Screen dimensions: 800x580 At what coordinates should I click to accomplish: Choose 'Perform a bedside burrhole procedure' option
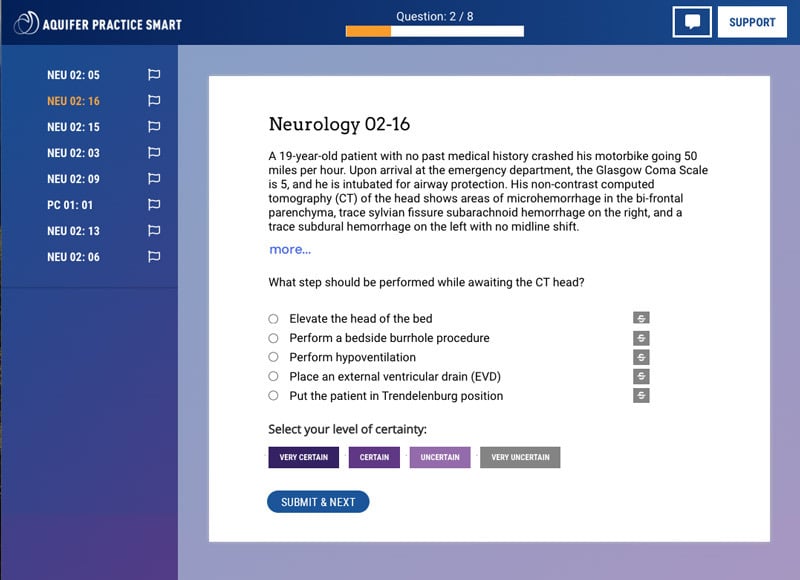[x=274, y=338]
